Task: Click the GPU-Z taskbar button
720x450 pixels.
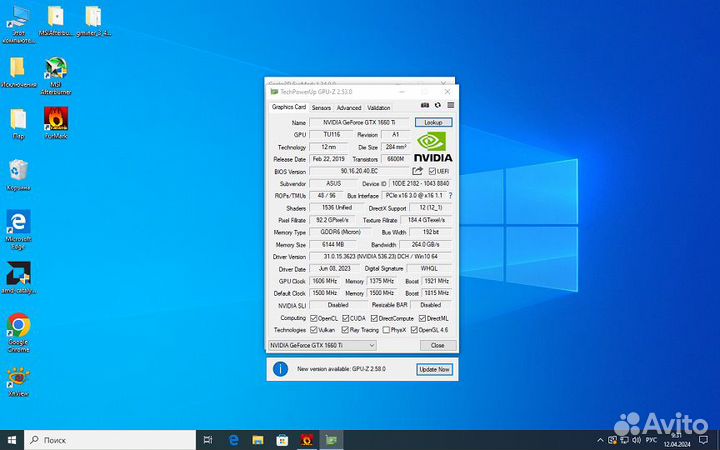Action: [331, 440]
